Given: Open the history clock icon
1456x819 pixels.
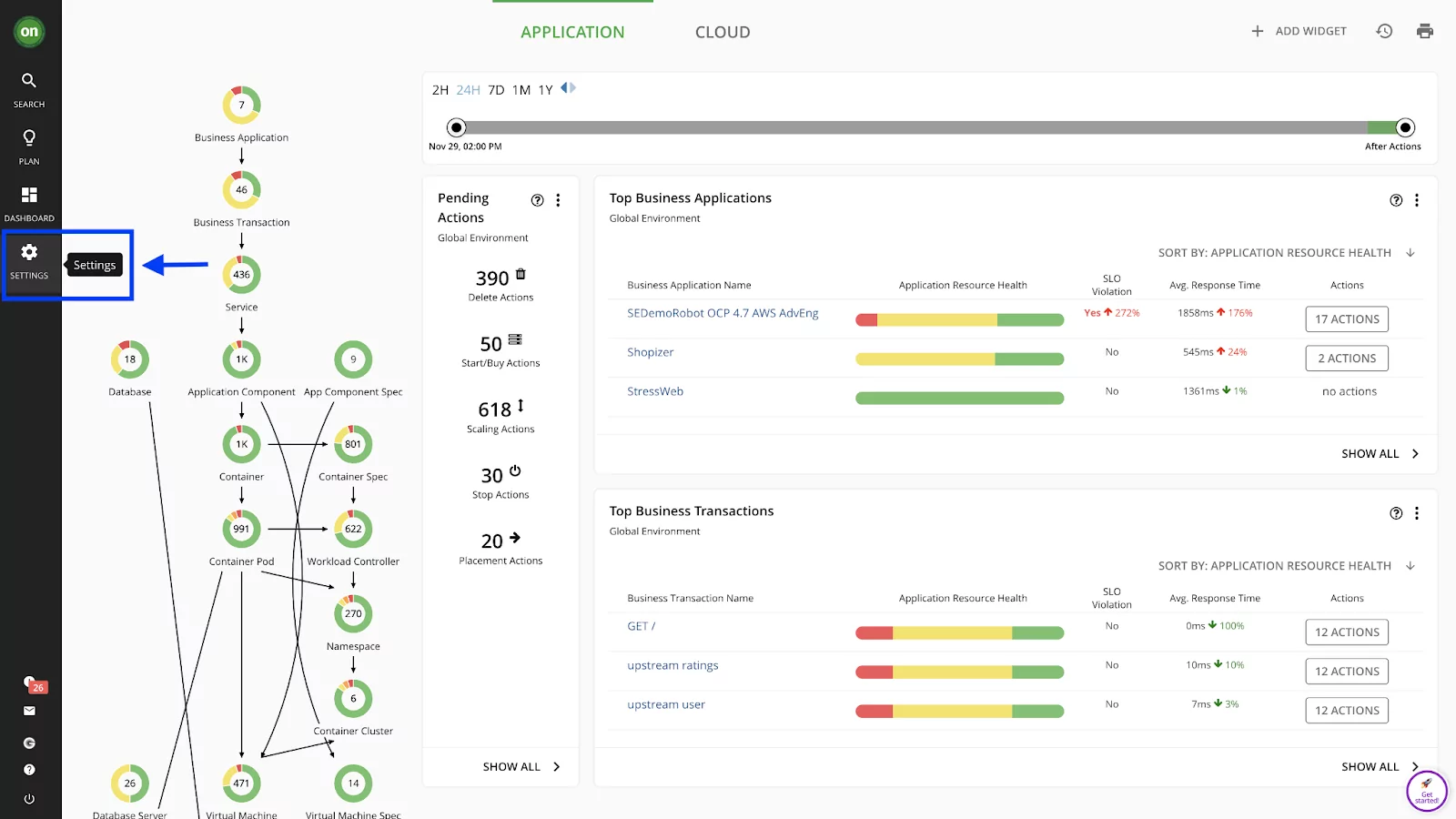Looking at the screenshot, I should coord(1384,31).
